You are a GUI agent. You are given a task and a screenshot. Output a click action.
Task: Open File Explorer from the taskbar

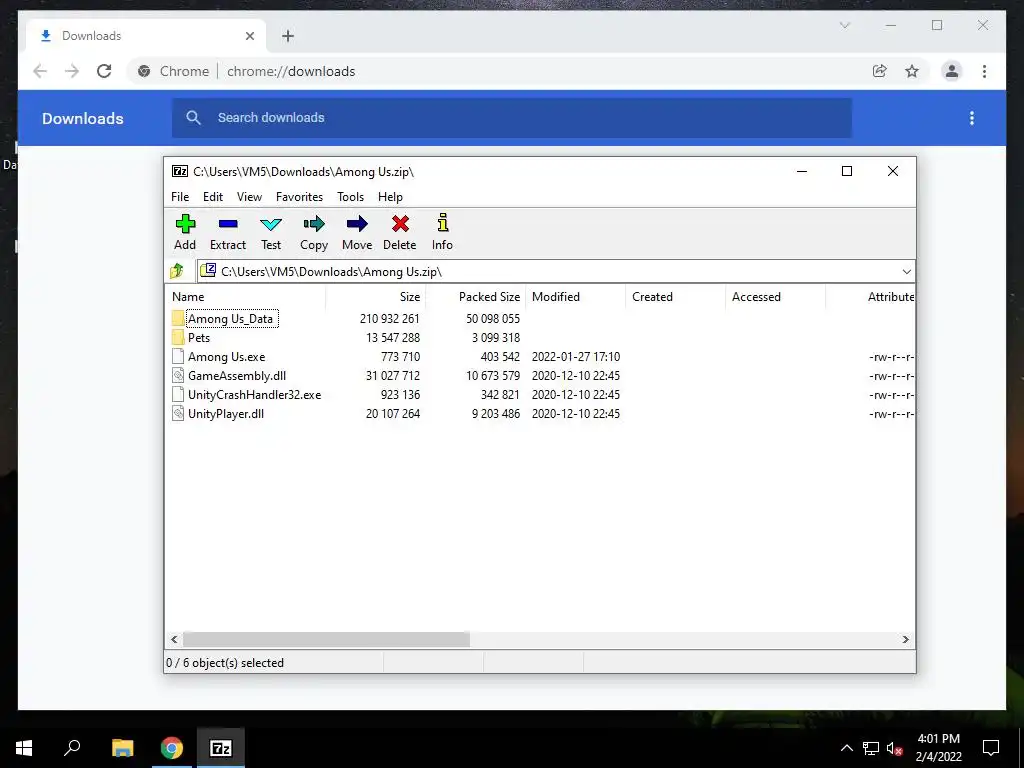[x=122, y=748]
